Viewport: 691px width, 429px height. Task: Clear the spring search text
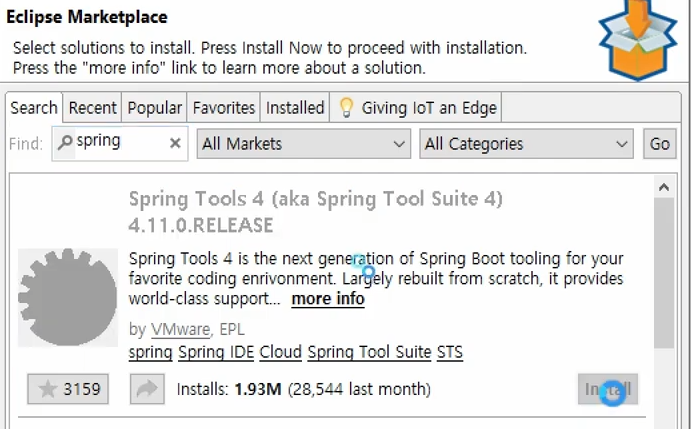[x=175, y=143]
